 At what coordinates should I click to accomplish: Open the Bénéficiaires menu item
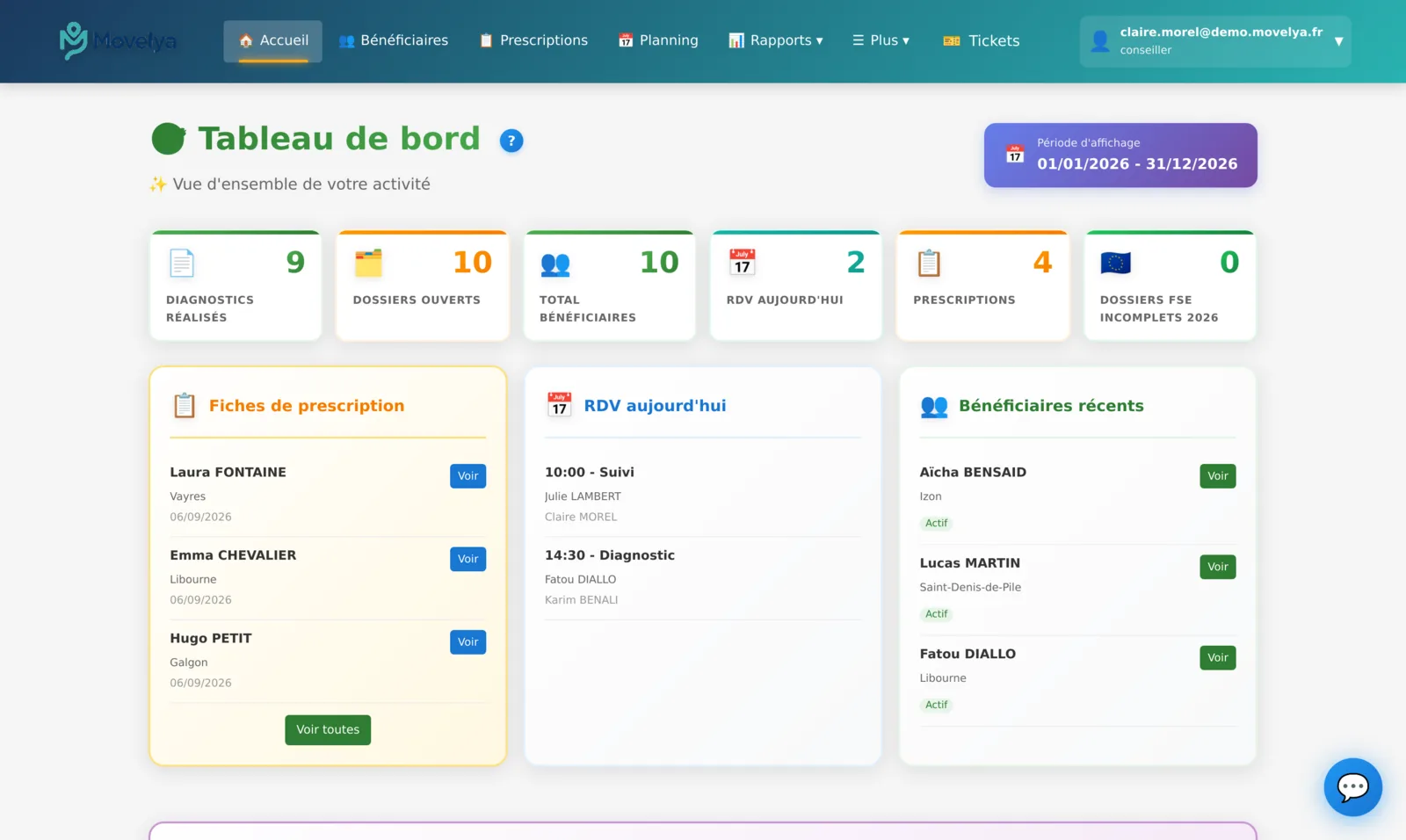pos(393,40)
